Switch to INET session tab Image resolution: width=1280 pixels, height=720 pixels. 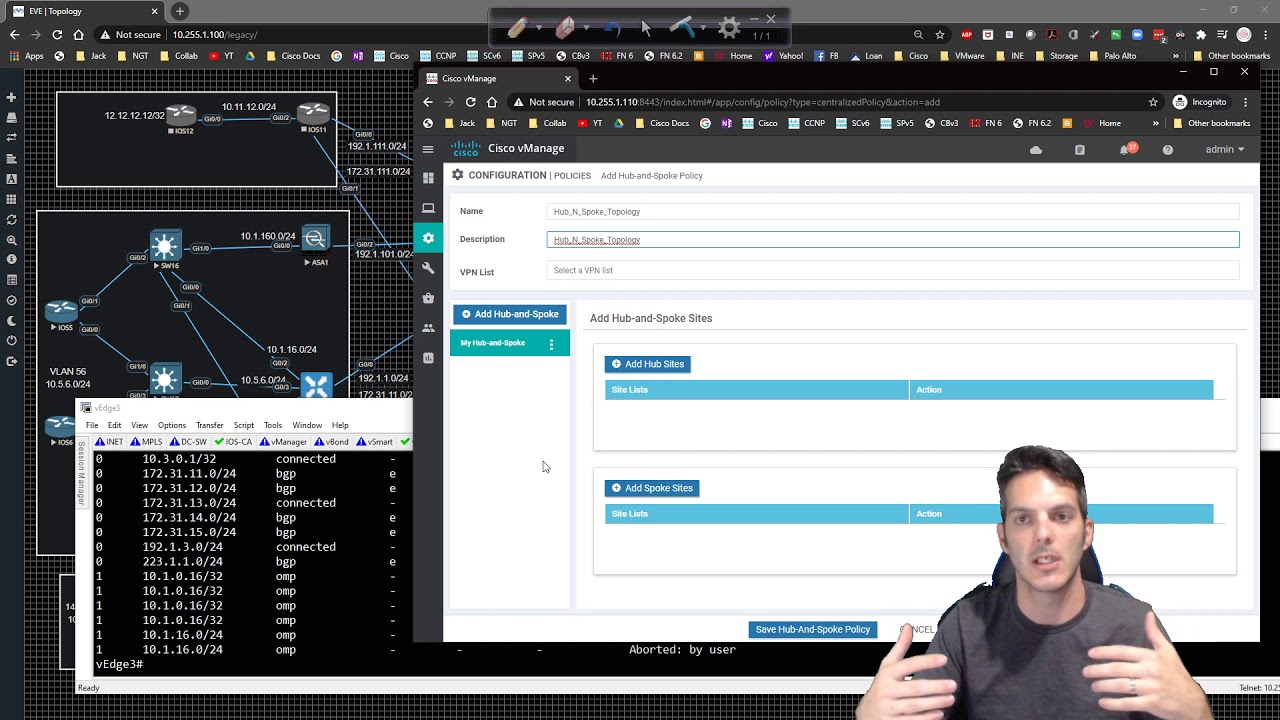109,442
